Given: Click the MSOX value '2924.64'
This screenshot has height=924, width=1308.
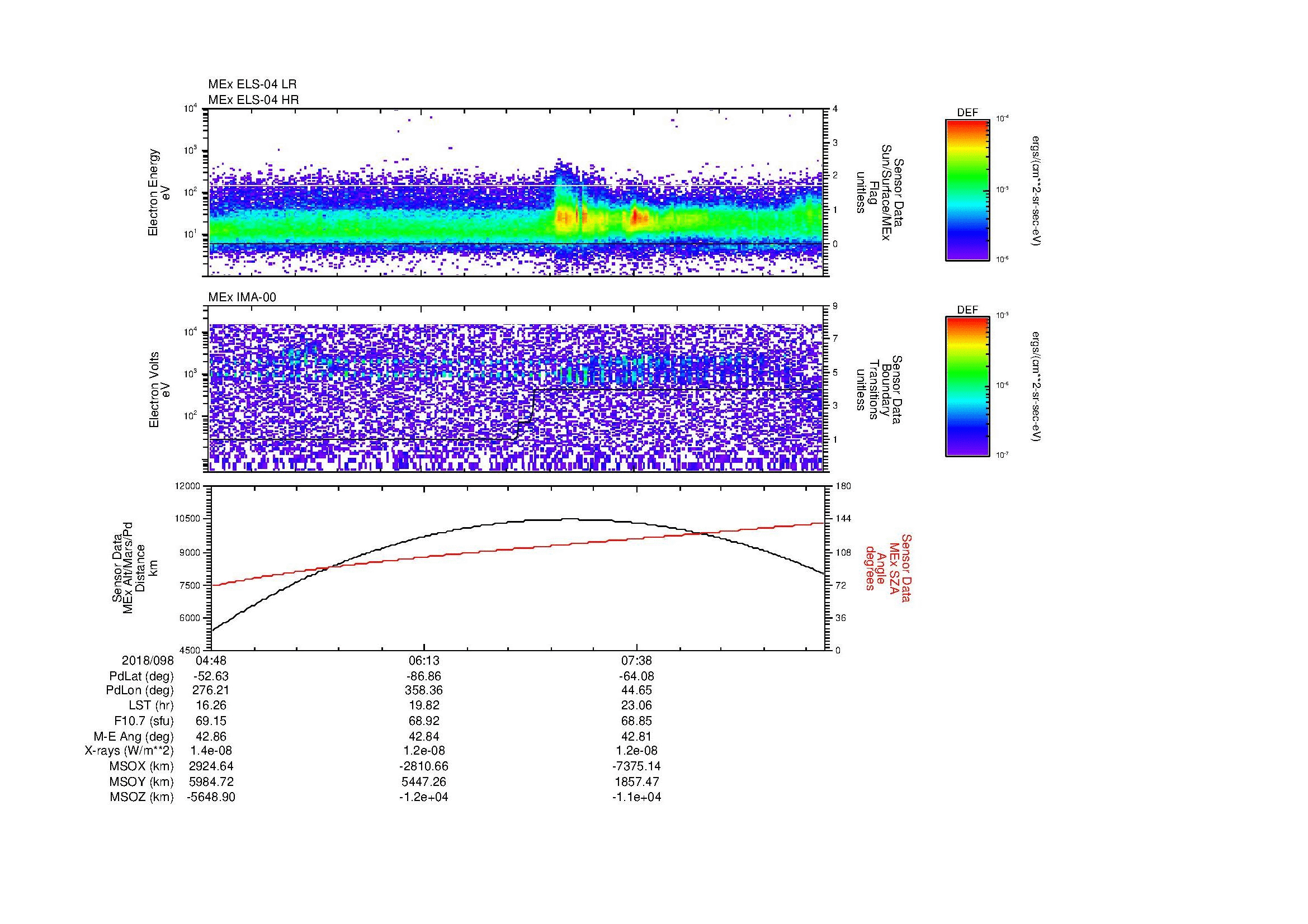Looking at the screenshot, I should (211, 766).
